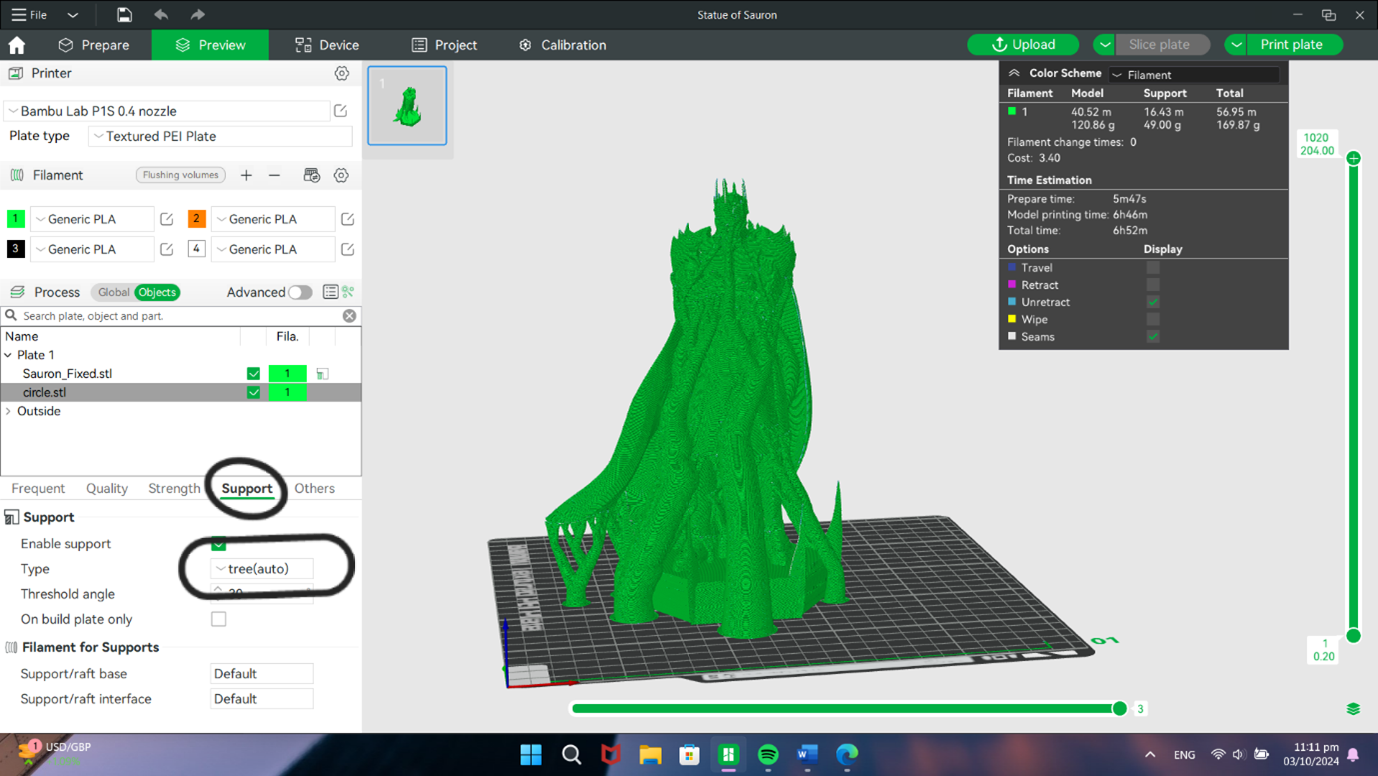Viewport: 1378px width, 776px height.
Task: Click the layers icon beside vertical slider
Action: point(1353,709)
